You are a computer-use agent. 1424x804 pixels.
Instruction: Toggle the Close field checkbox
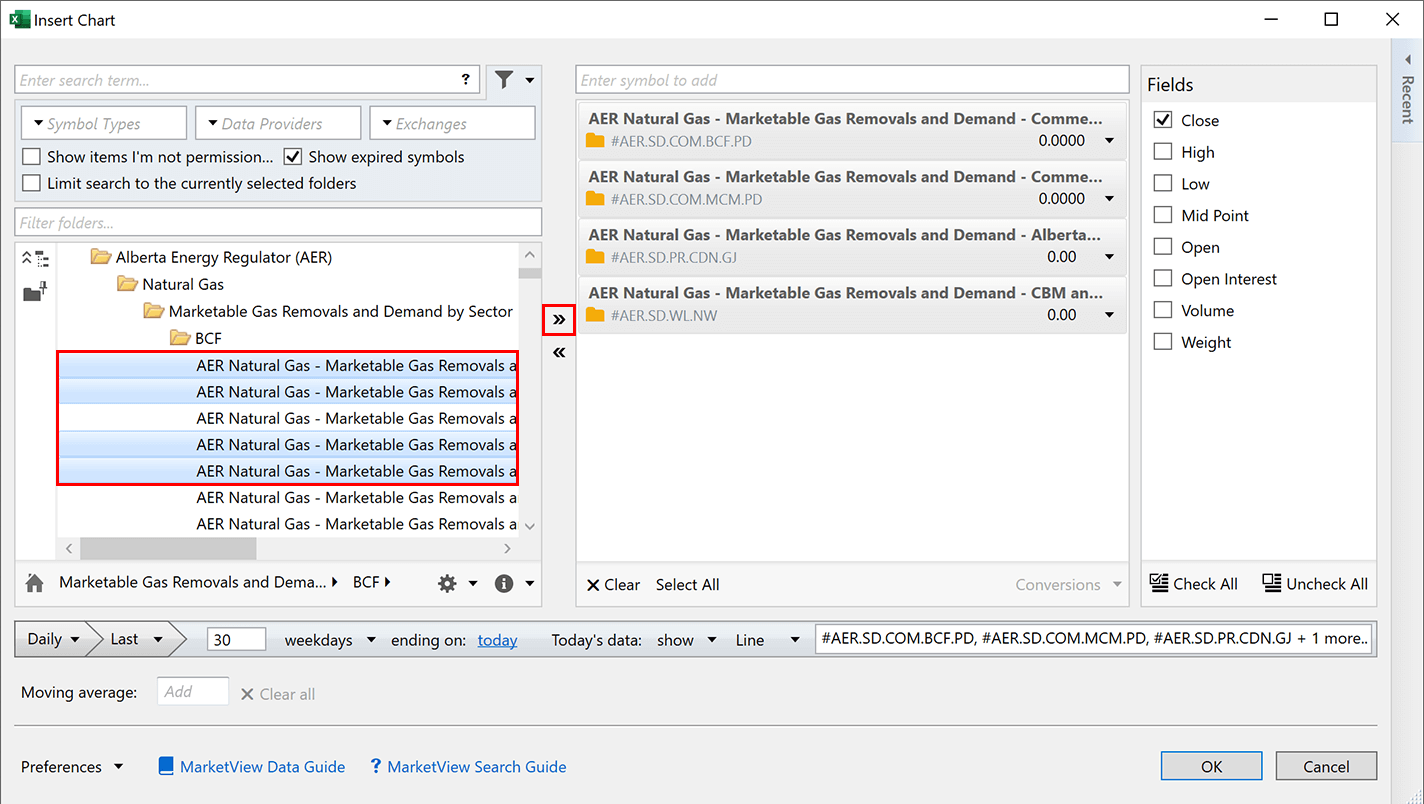point(1163,120)
